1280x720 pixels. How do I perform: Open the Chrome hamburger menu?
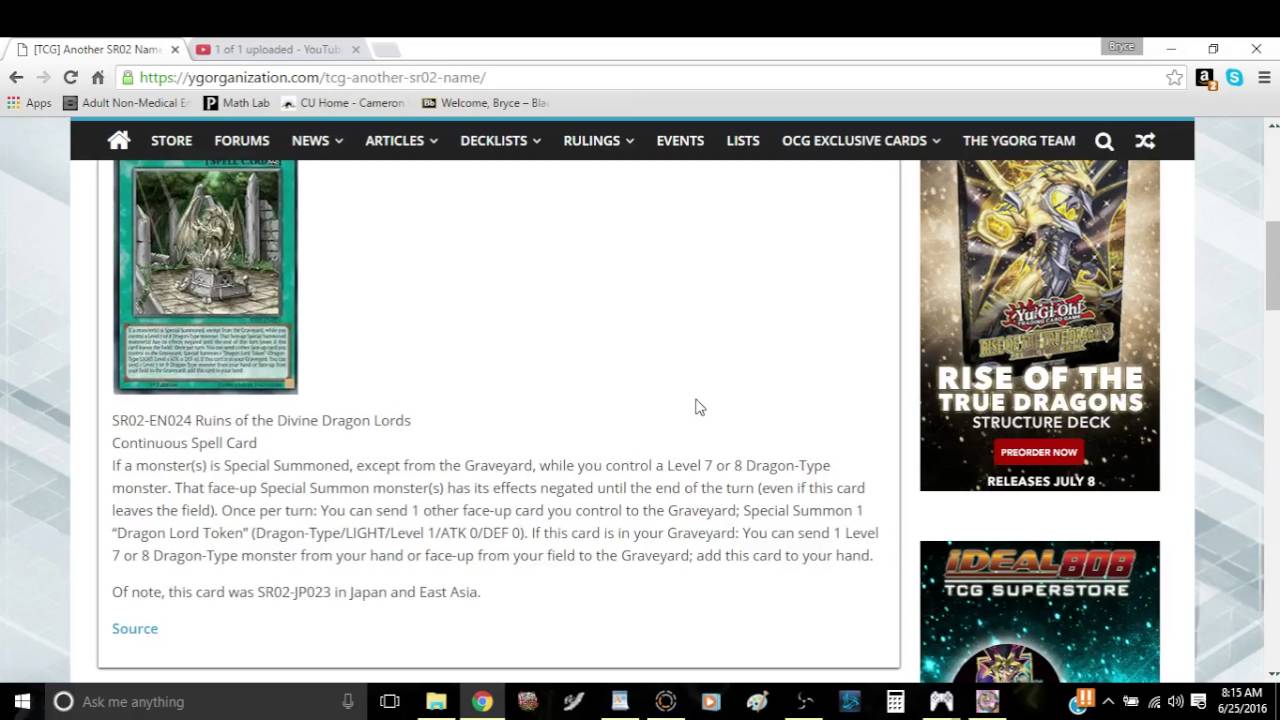tap(1264, 77)
